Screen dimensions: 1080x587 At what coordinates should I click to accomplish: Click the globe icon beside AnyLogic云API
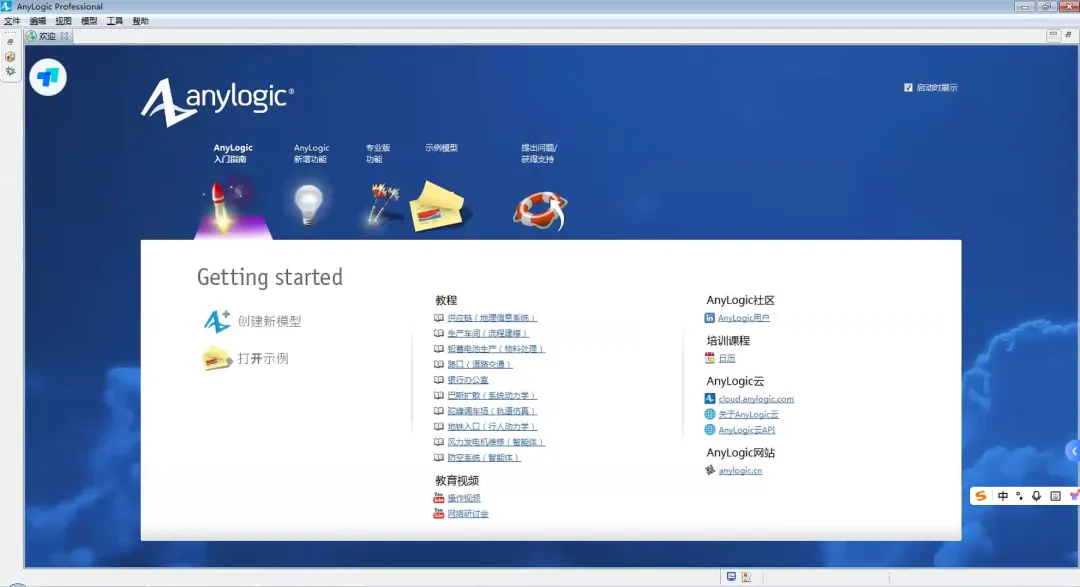709,430
